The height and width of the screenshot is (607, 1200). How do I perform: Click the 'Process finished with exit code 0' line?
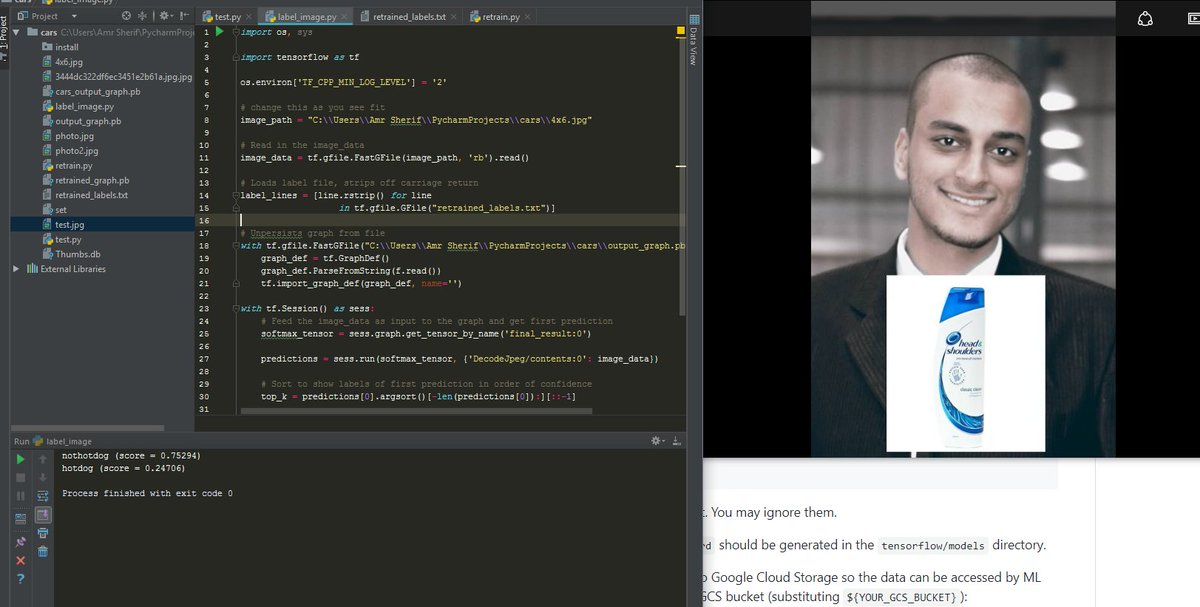(x=147, y=494)
